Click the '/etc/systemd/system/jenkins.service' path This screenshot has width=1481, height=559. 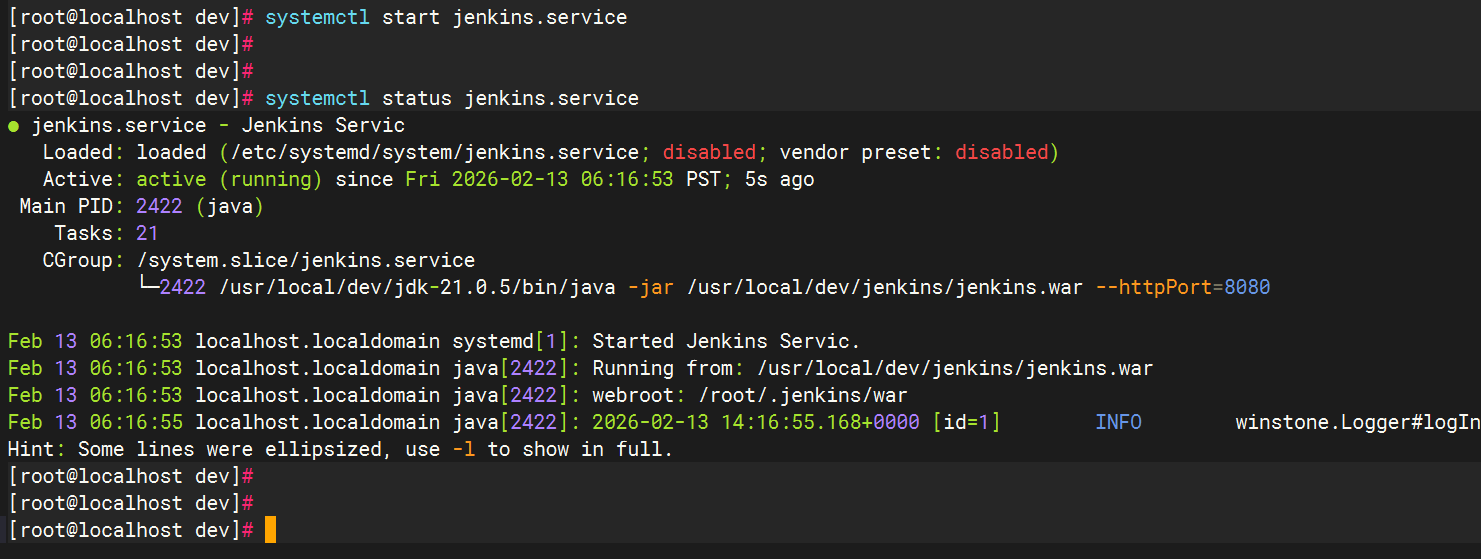pos(434,152)
